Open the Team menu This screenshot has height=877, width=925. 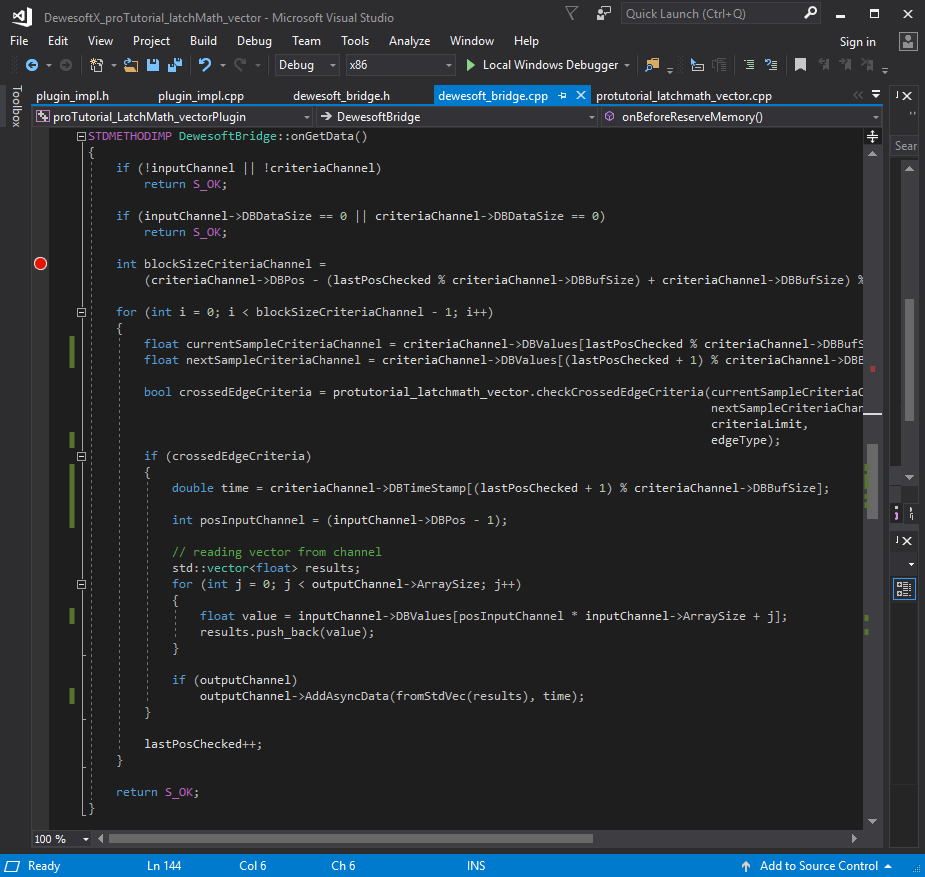[306, 41]
